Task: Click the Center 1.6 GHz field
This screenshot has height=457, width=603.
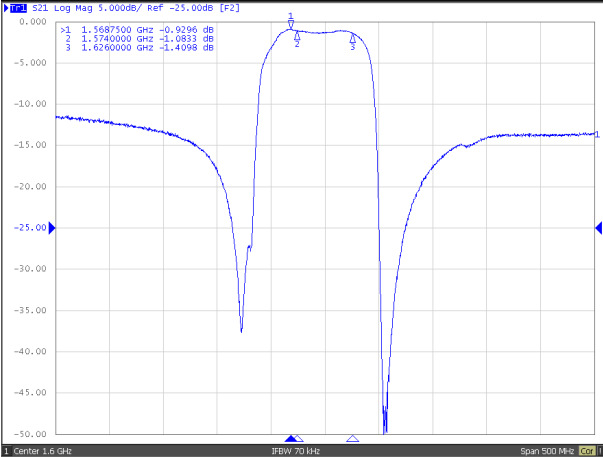Action: tap(42, 451)
